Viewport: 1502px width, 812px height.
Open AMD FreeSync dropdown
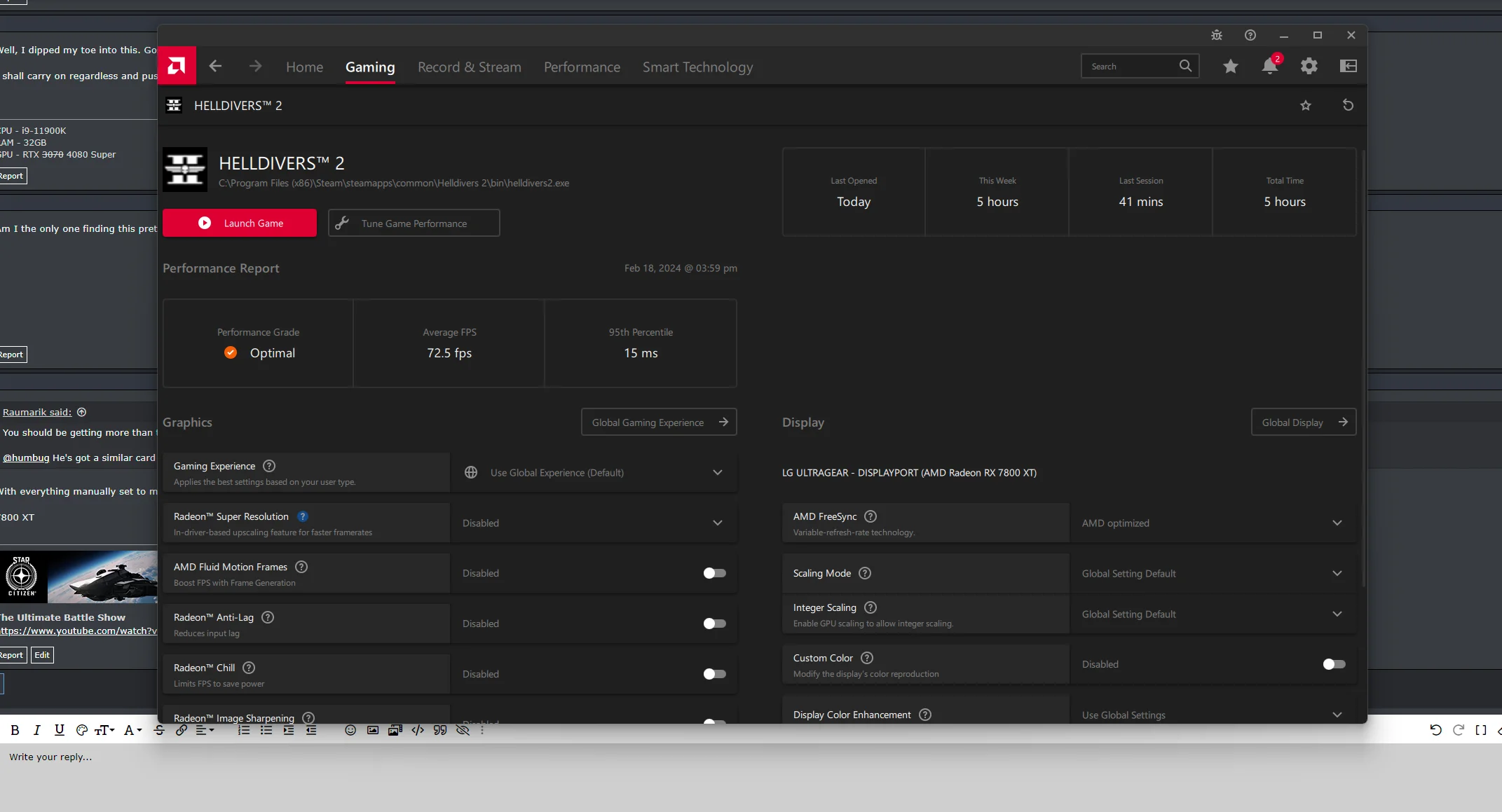click(x=1213, y=523)
